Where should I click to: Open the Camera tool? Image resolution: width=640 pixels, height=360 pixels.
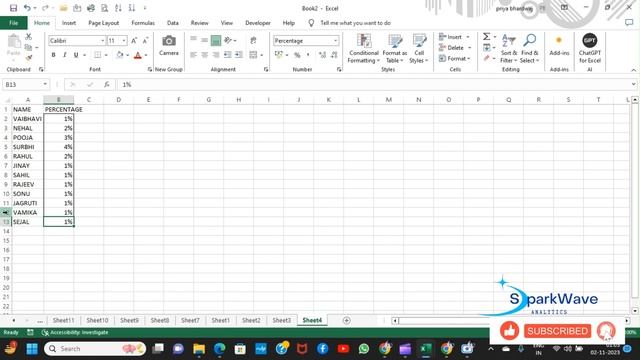point(169,45)
